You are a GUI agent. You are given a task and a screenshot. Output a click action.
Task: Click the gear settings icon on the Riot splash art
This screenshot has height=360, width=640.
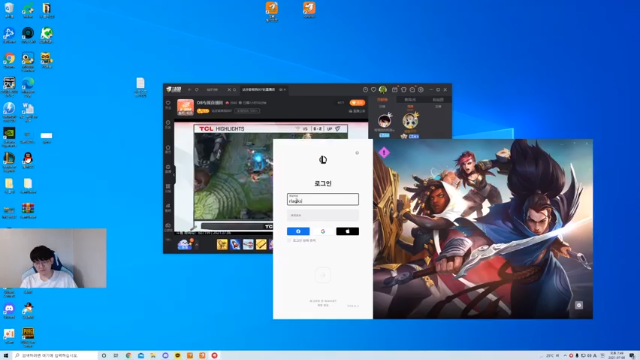pos(579,305)
